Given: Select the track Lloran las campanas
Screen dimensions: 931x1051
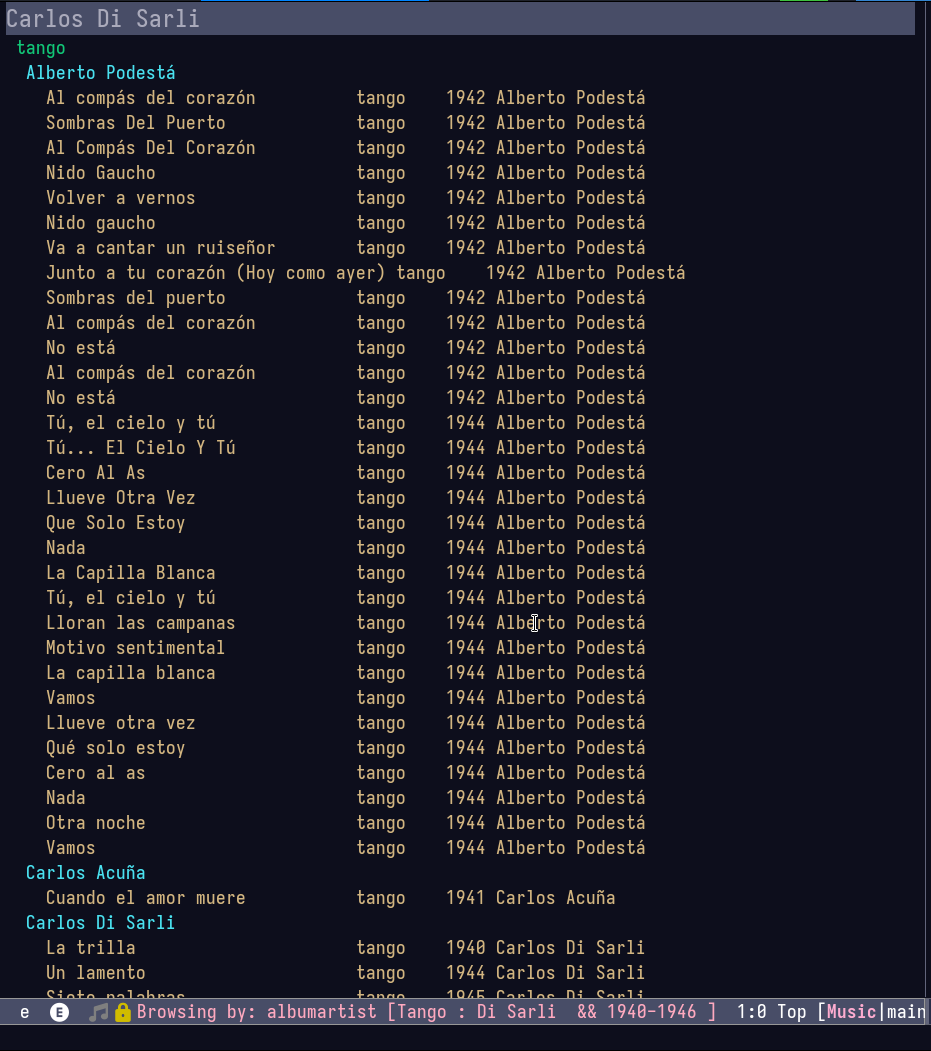Looking at the screenshot, I should [x=346, y=623].
